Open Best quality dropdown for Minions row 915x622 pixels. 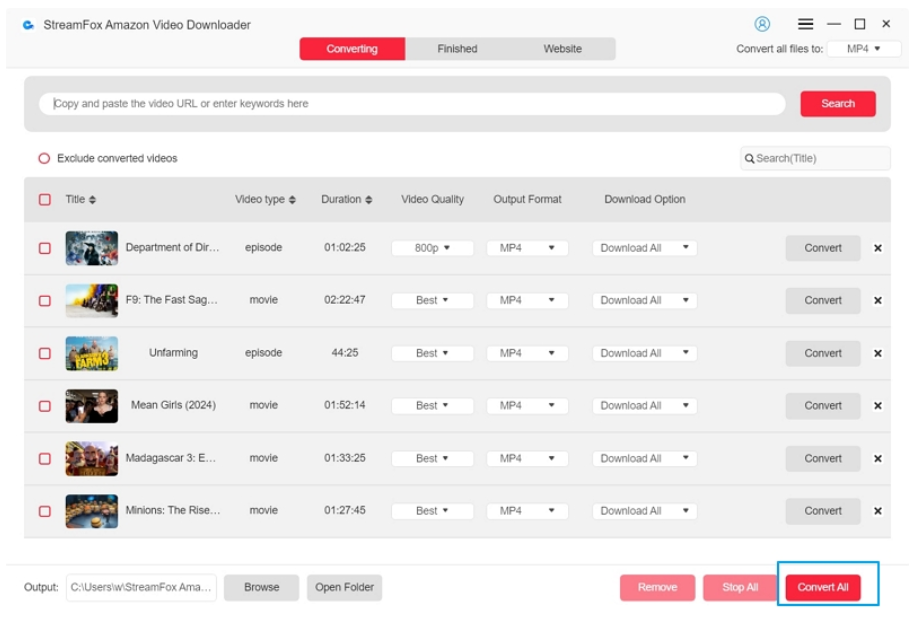pos(432,511)
